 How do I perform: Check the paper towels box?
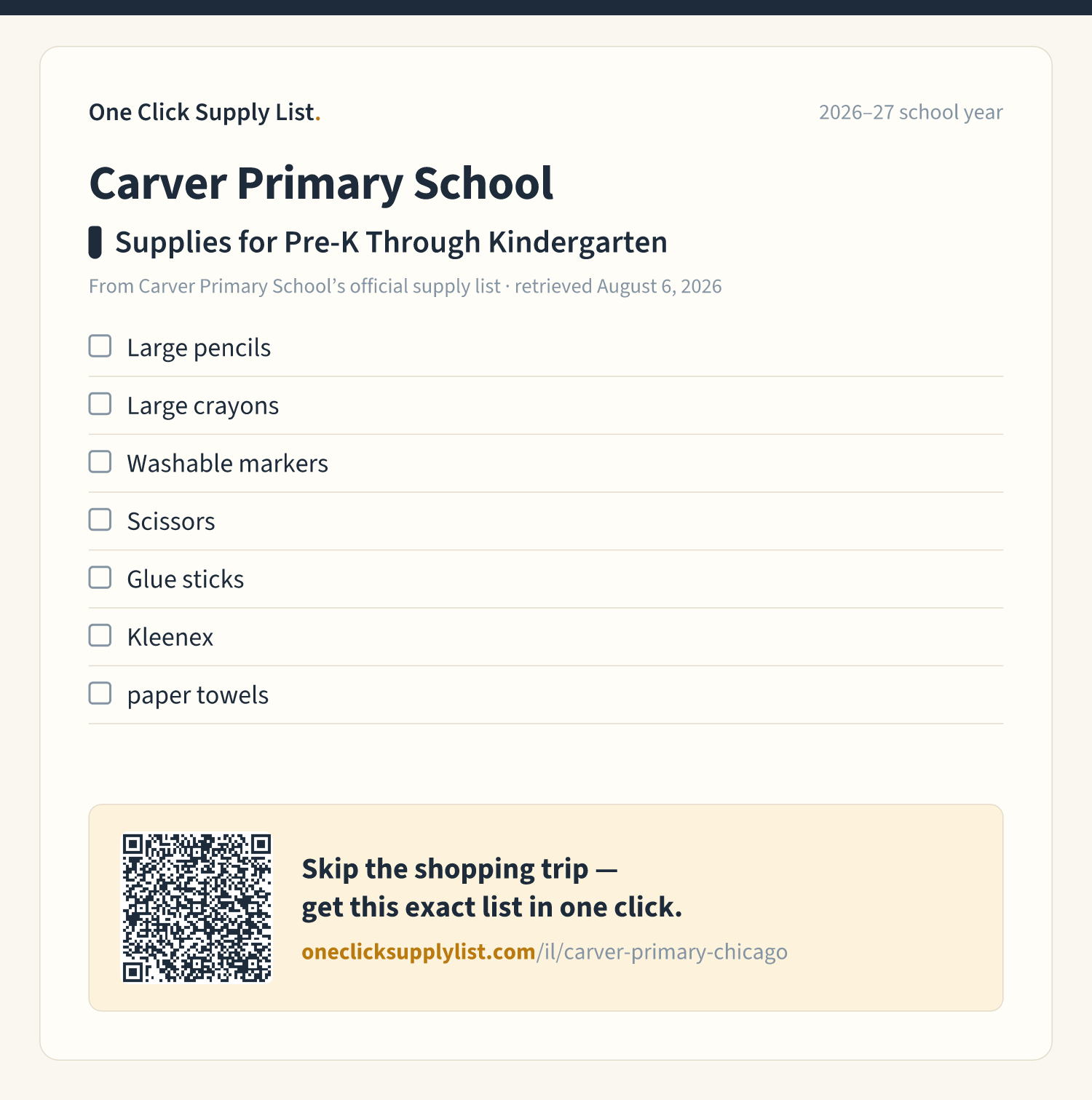(100, 693)
